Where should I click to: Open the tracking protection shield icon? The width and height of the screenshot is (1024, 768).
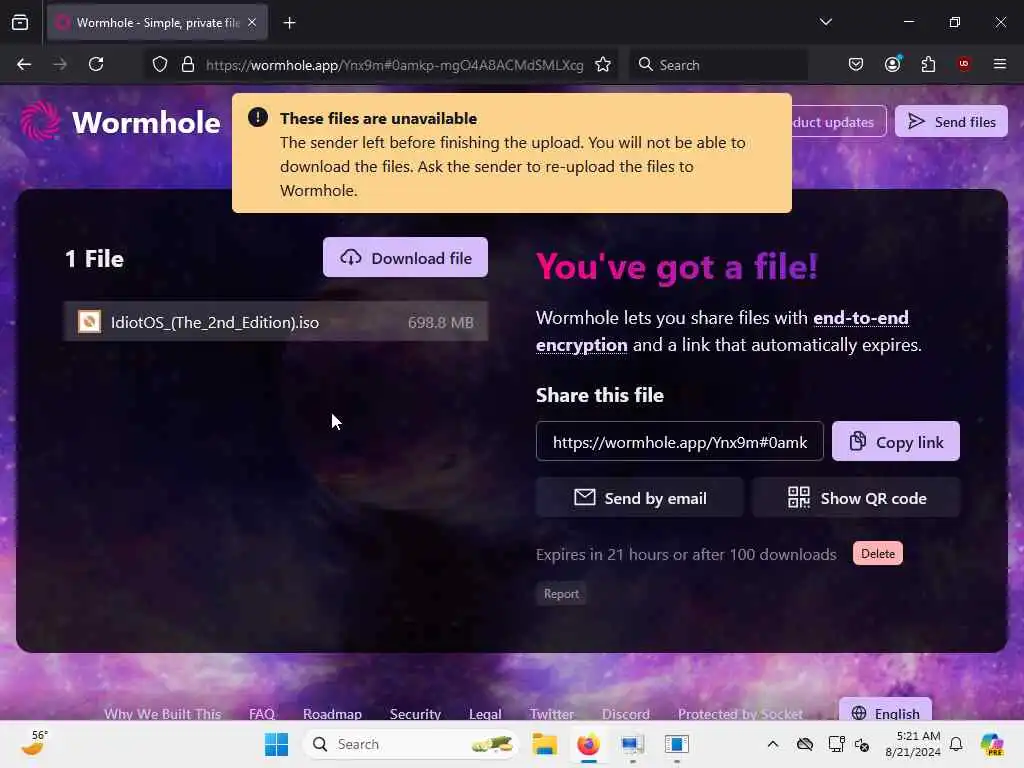coord(160,65)
